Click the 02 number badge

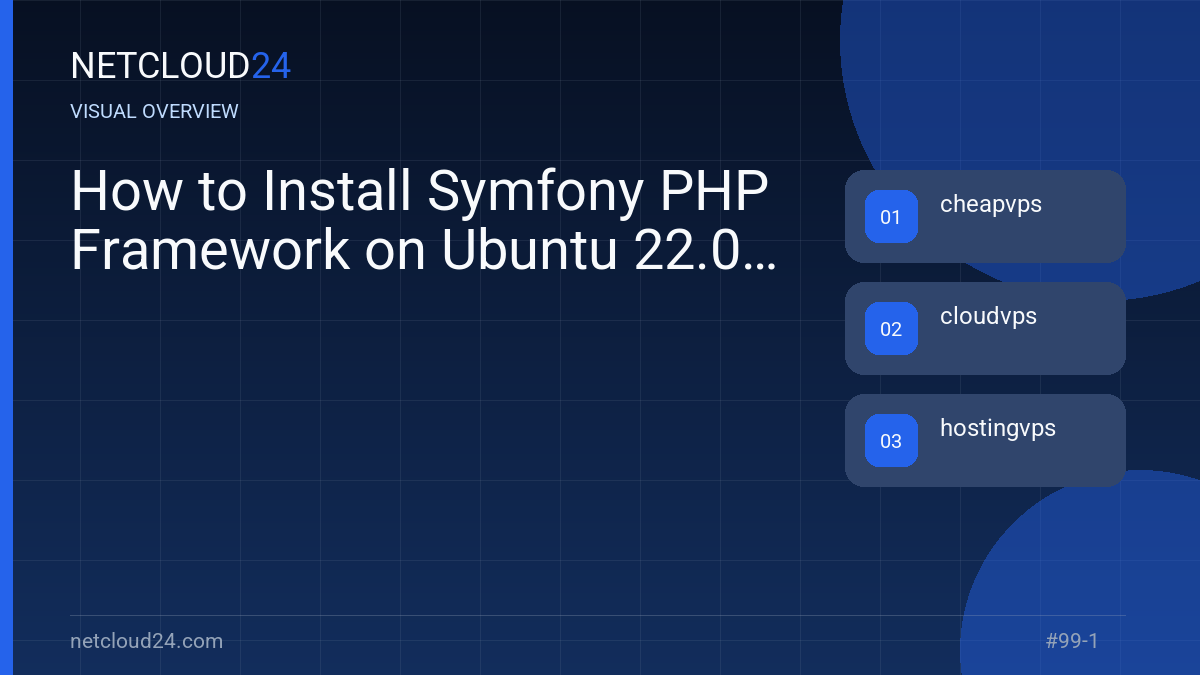click(891, 329)
